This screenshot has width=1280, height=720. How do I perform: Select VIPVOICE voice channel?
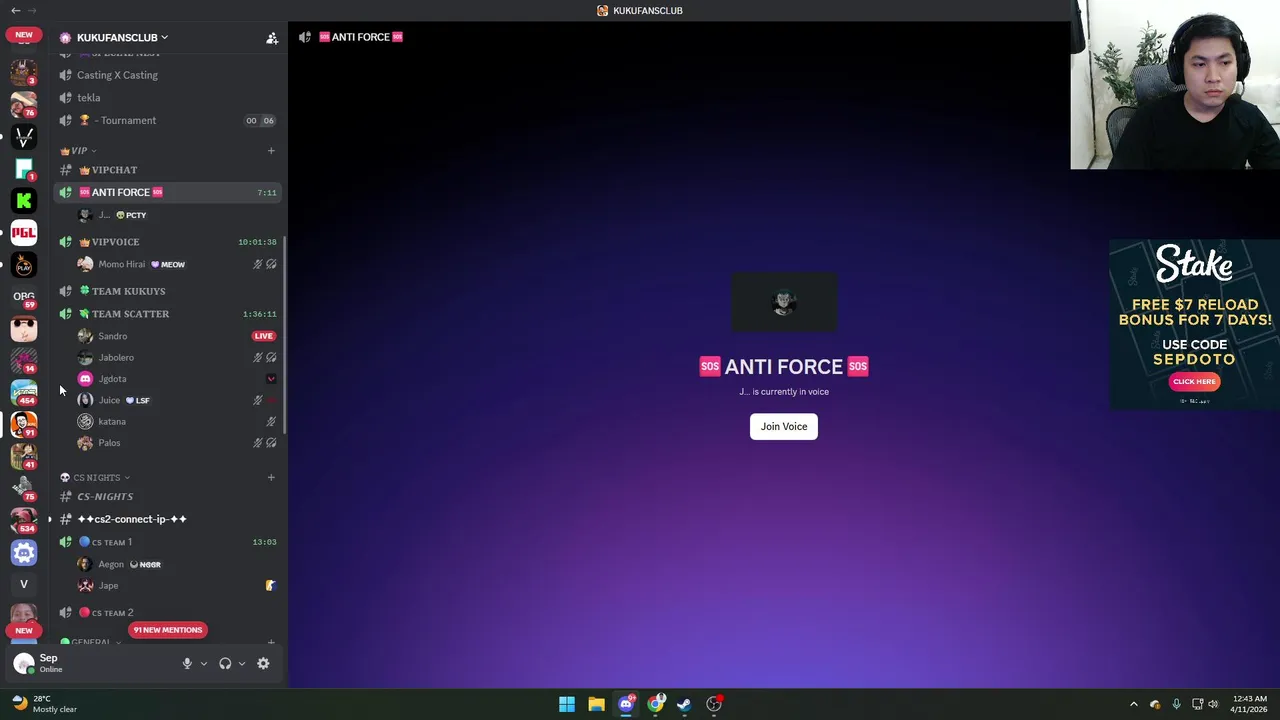tap(168, 242)
